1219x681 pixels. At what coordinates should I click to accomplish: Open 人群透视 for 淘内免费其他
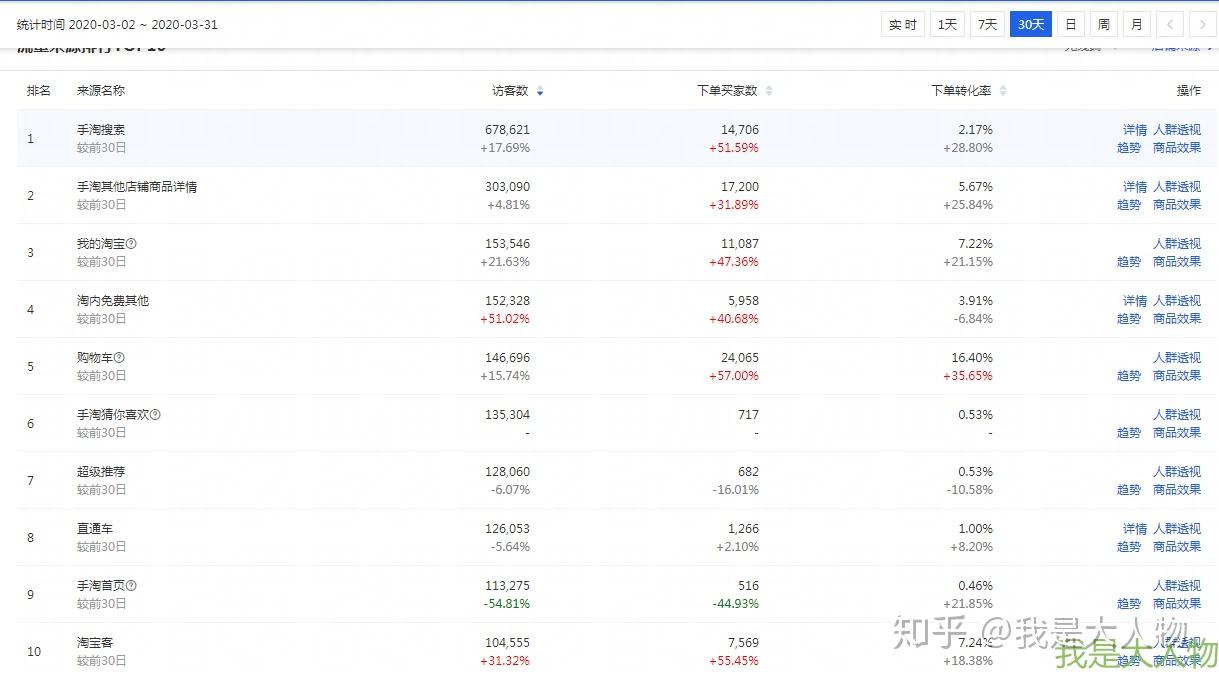1177,301
